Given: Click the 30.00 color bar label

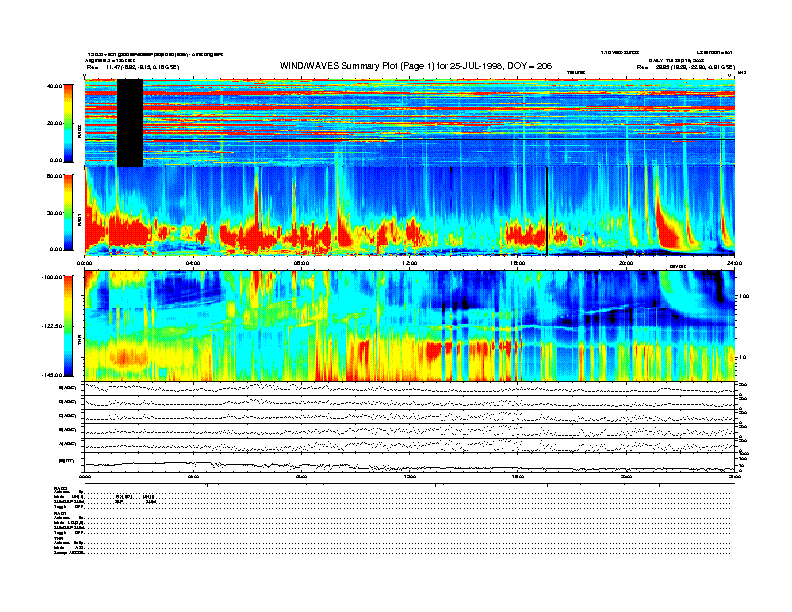Looking at the screenshot, I should point(54,213).
